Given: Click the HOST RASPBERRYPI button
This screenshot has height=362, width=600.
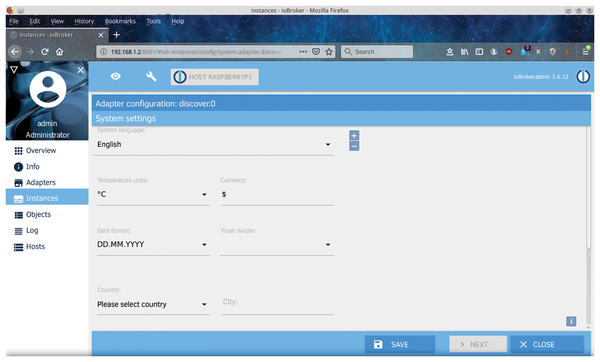Looking at the screenshot, I should click(x=215, y=77).
